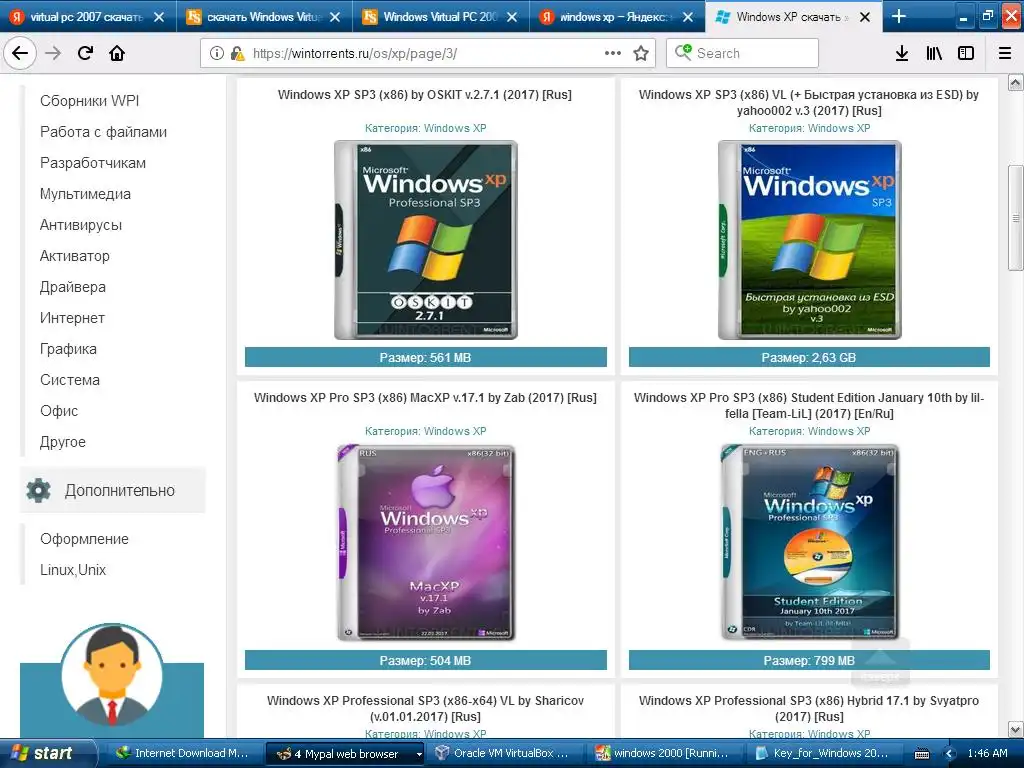The width and height of the screenshot is (1024, 768).
Task: Open 'Мультимедиа' sidebar category
Action: pos(85,194)
